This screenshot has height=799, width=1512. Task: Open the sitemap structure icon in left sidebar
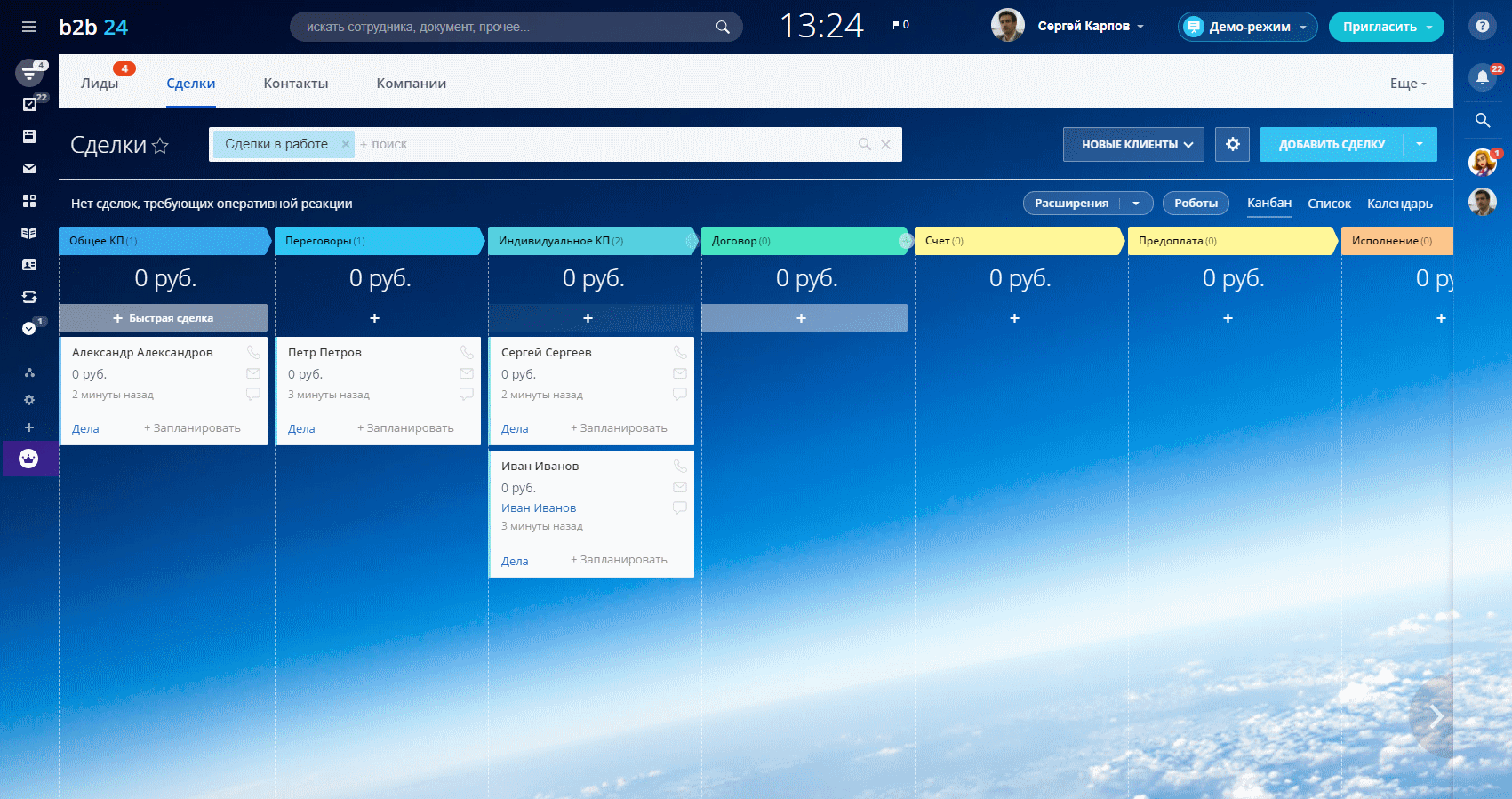coord(29,372)
